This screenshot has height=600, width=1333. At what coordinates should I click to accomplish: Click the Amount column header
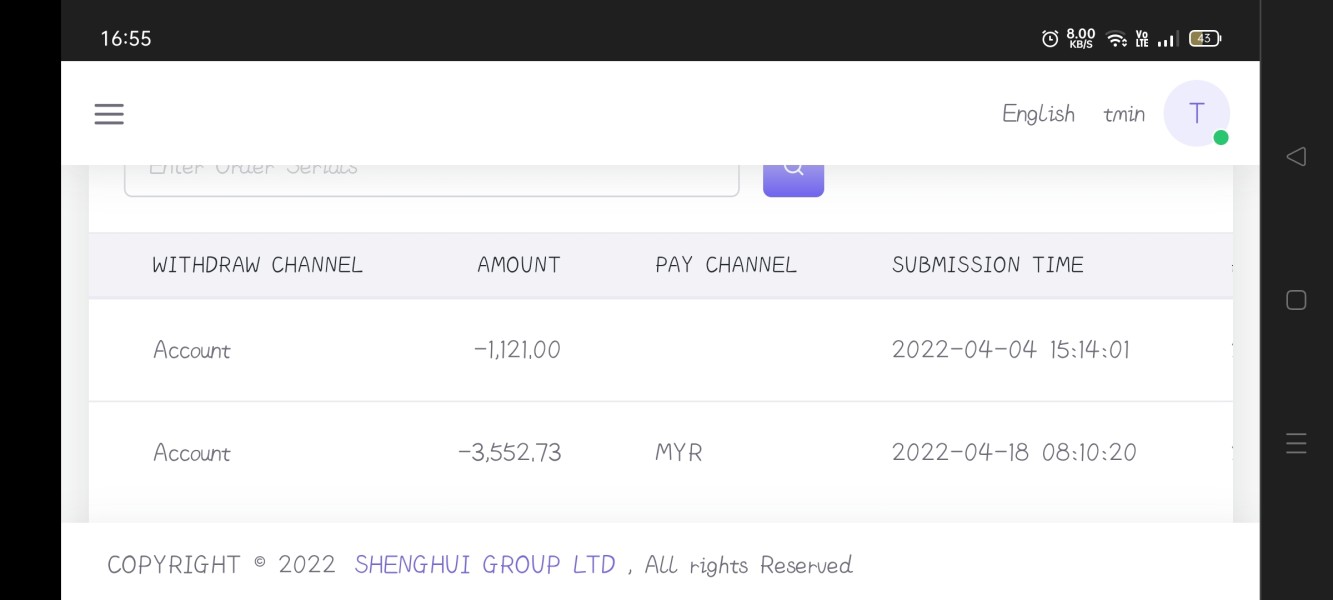pos(518,265)
